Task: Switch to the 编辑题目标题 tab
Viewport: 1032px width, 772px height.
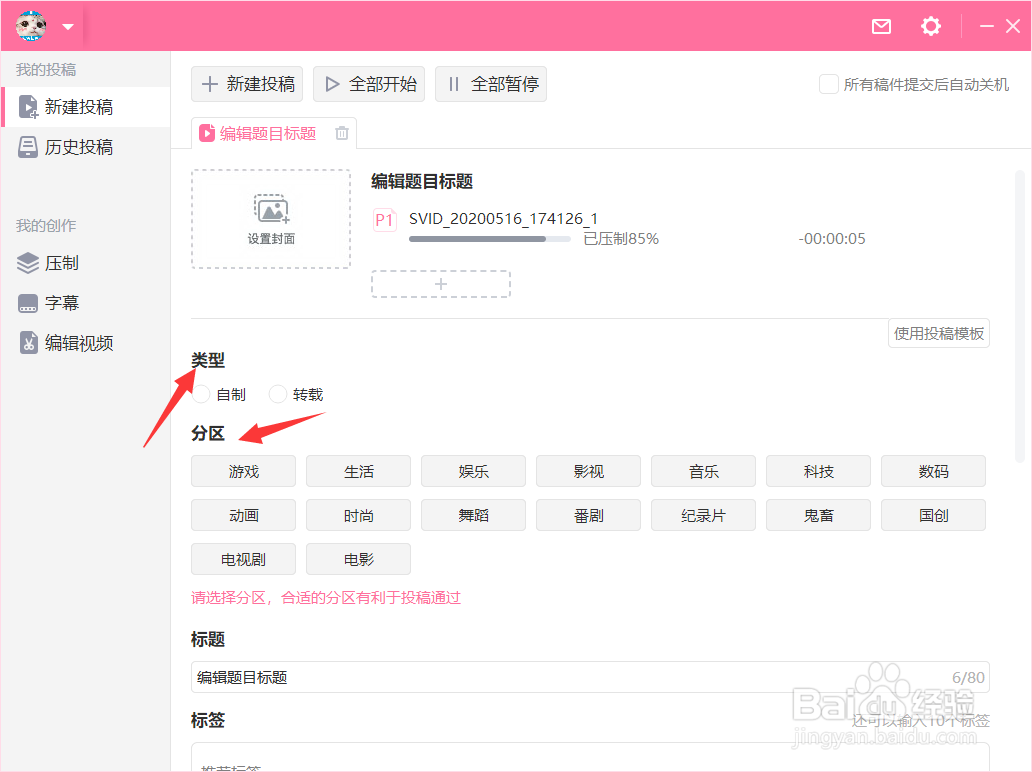Action: (270, 132)
